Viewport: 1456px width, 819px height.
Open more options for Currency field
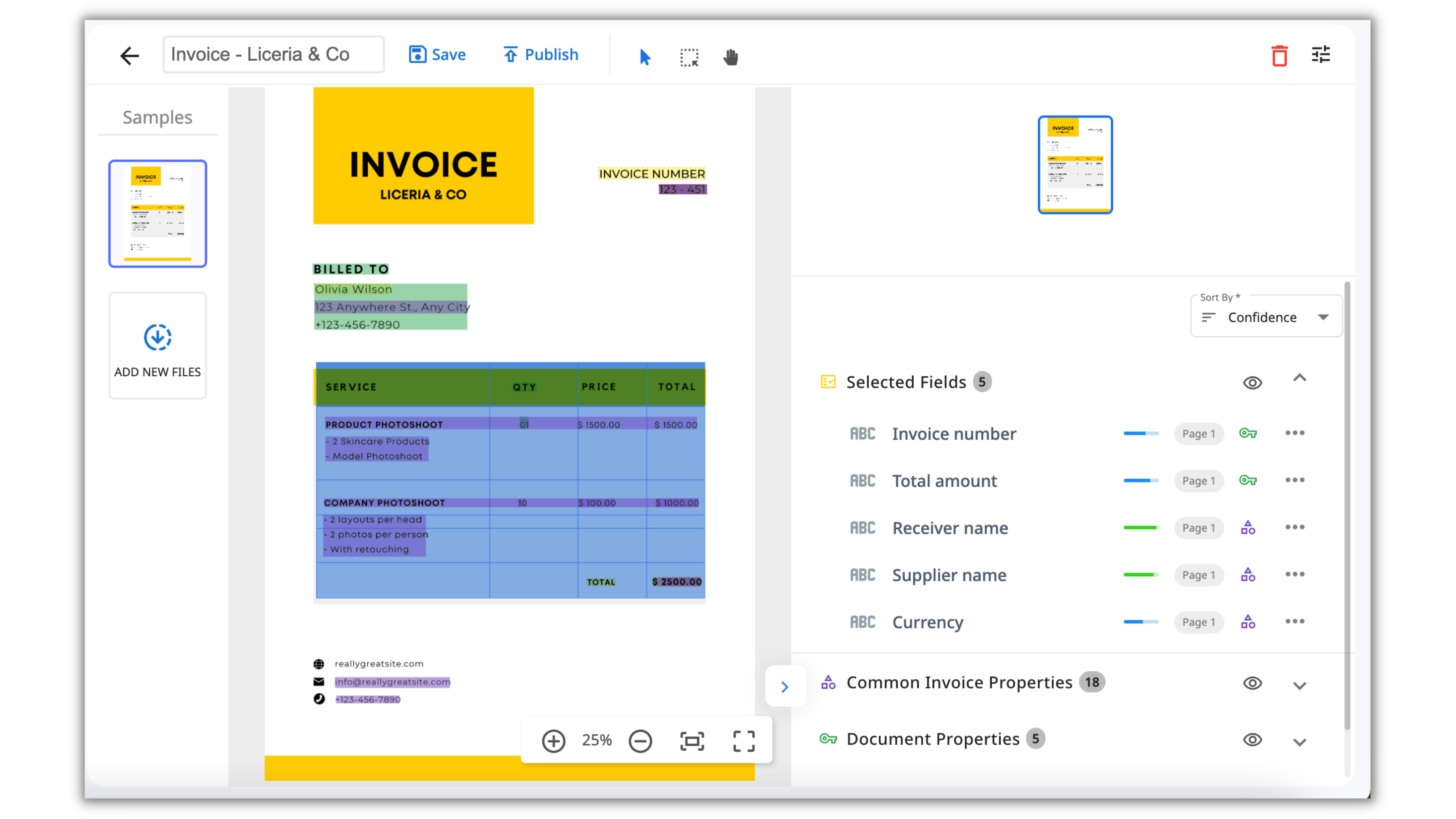coord(1294,621)
